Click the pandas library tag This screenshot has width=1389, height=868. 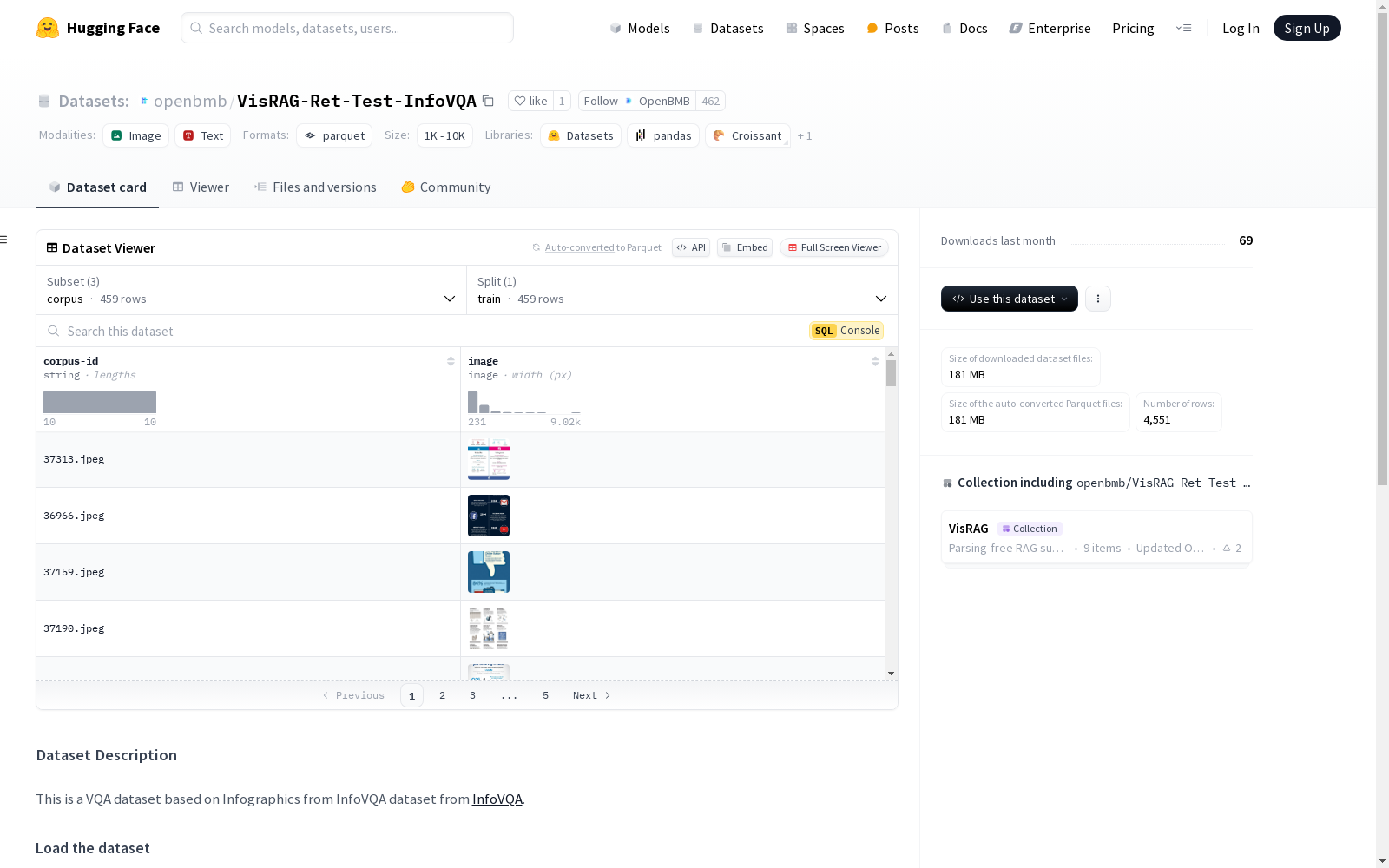(x=663, y=135)
